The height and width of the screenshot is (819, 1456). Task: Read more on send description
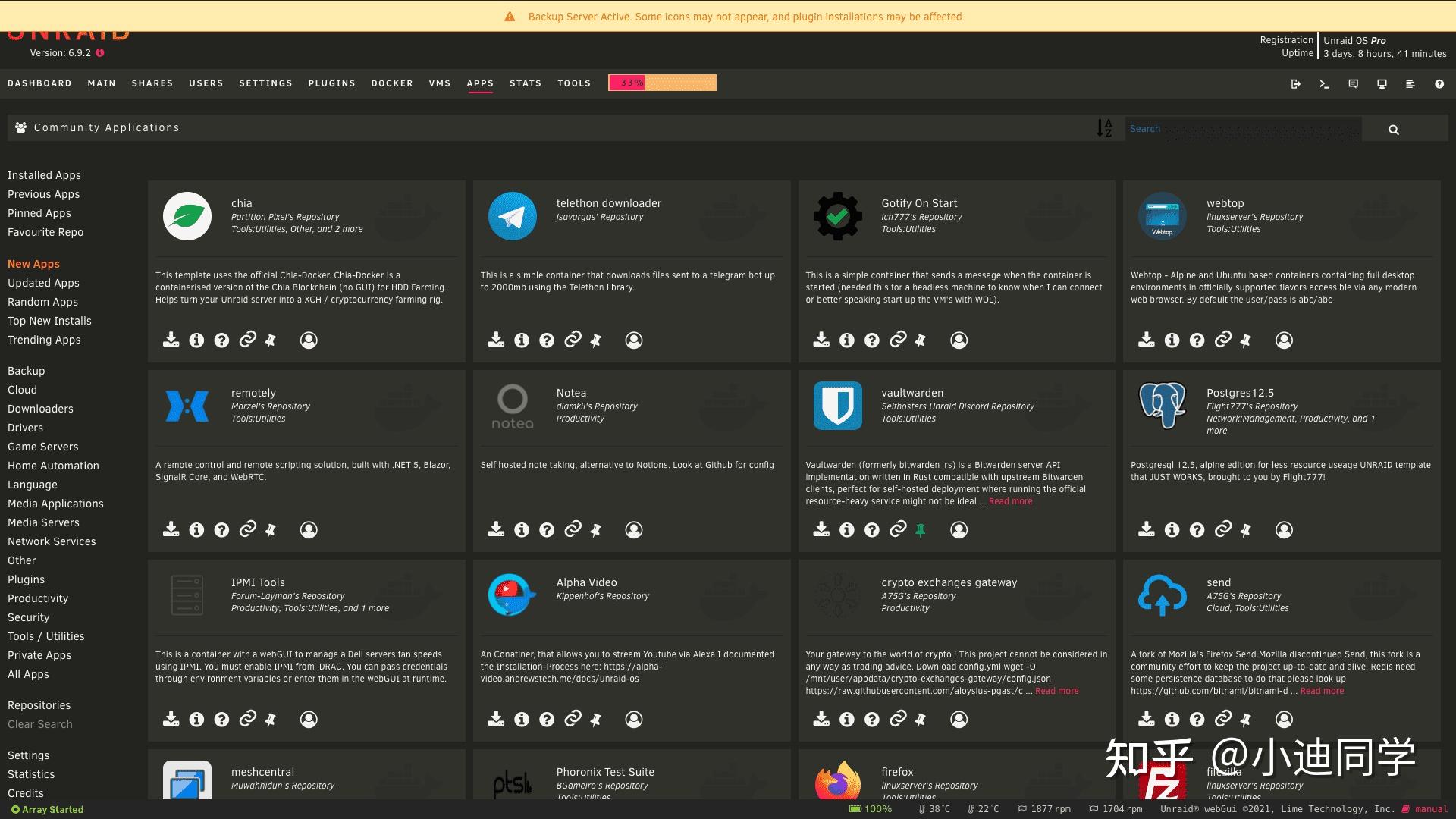click(1322, 691)
